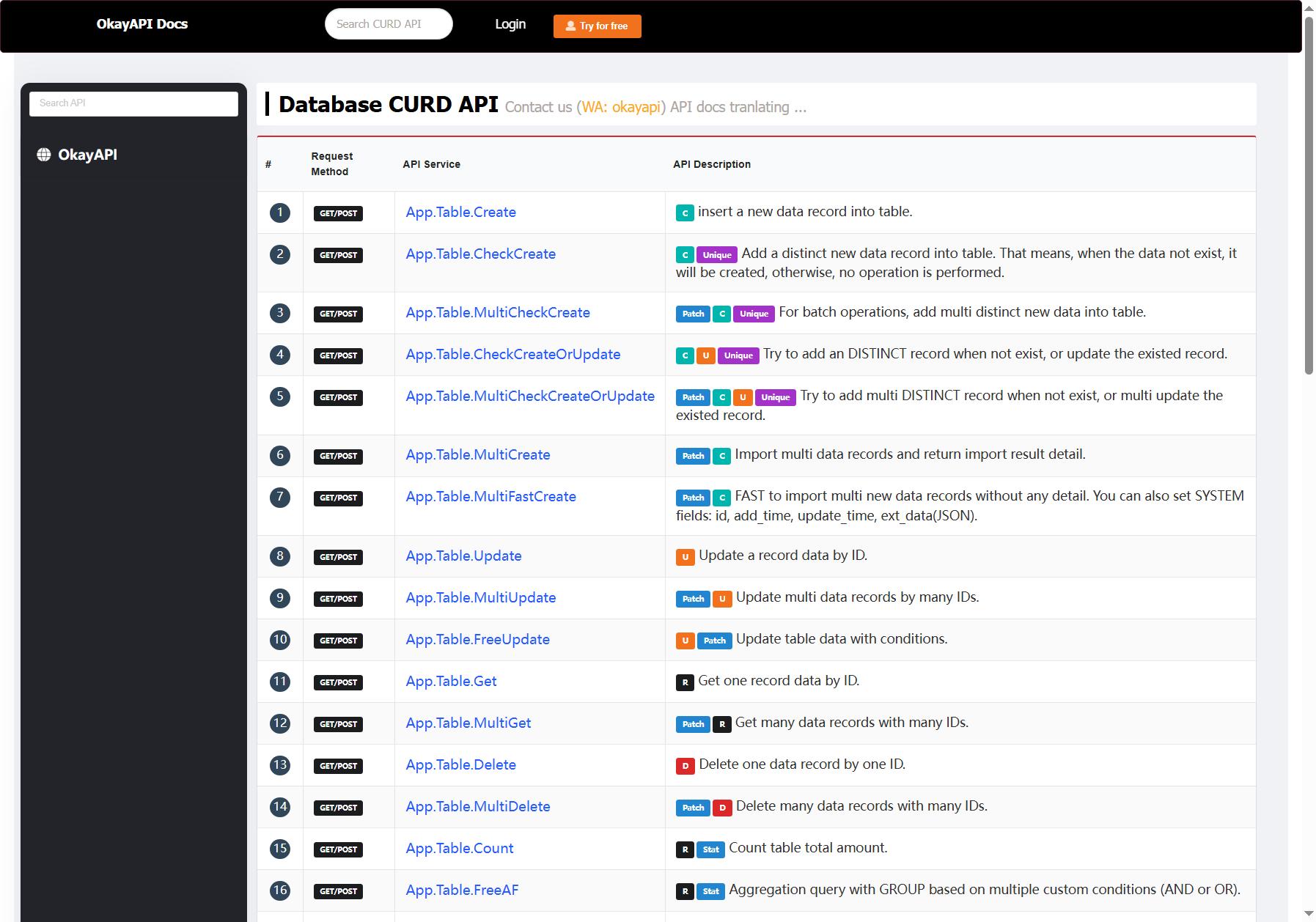Screen dimensions: 1316x922
Task: View the App.Table.Get API
Action: pyautogui.click(x=451, y=682)
